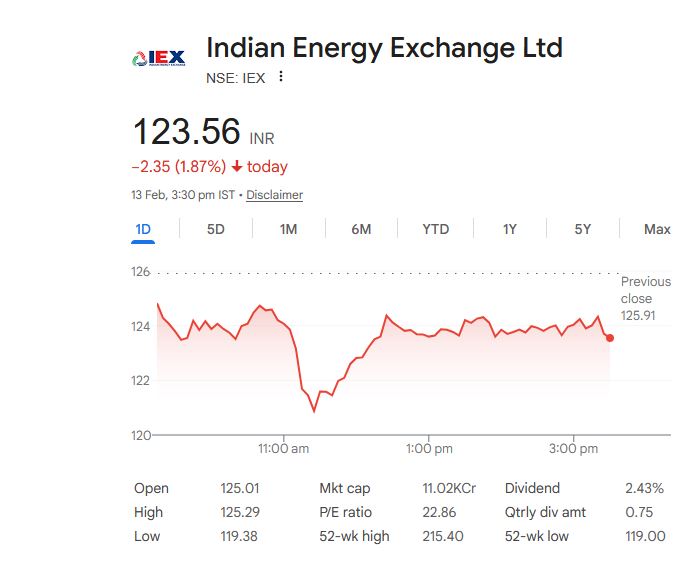Click the 123.56 current price
This screenshot has height=582, width=687.
pos(187,132)
